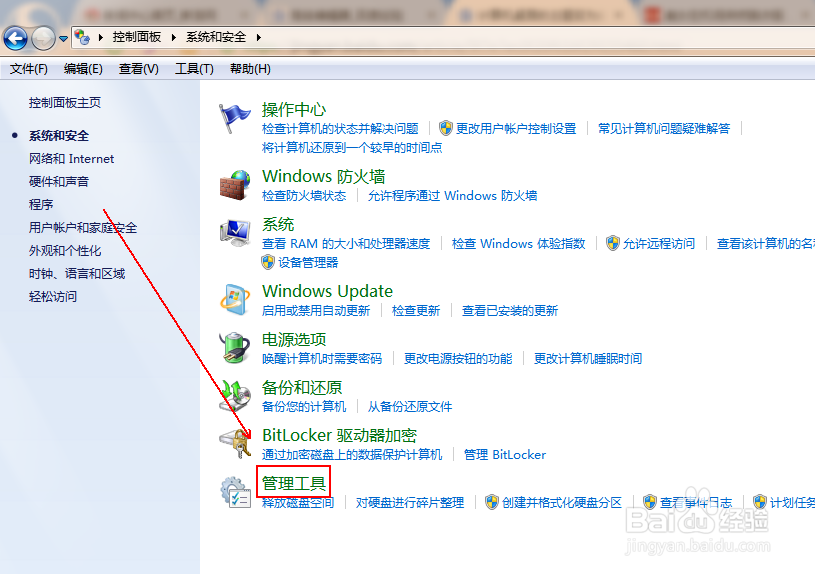Click 允许程序通过 Windows 防火墙

(453, 195)
